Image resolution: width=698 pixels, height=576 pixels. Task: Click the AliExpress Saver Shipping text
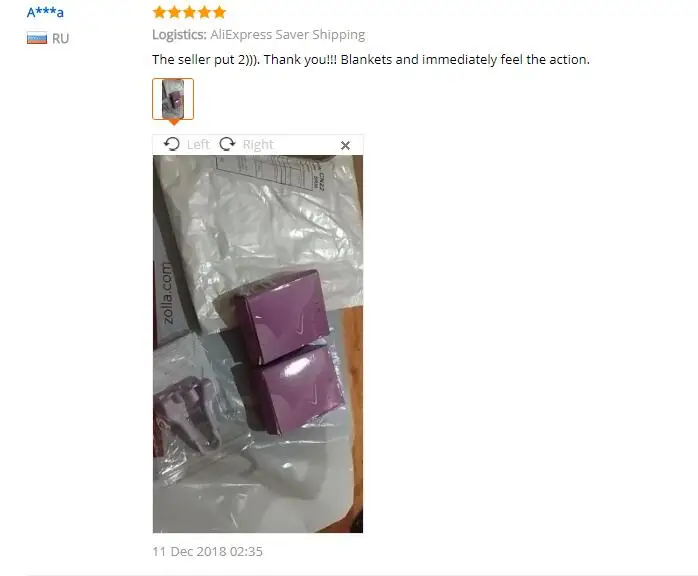[288, 35]
